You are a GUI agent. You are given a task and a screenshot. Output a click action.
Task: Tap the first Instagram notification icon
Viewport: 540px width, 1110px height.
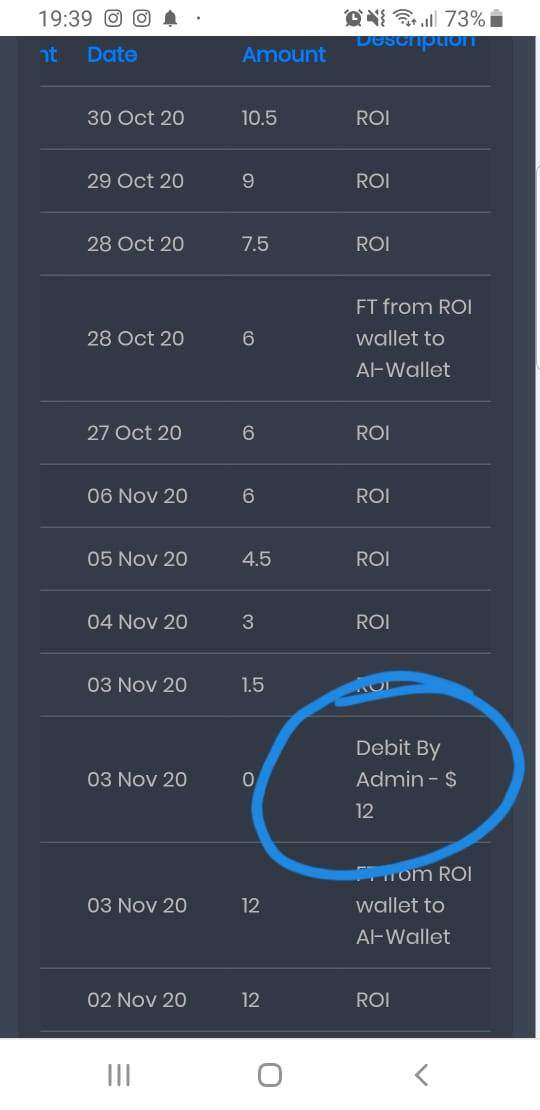[113, 18]
